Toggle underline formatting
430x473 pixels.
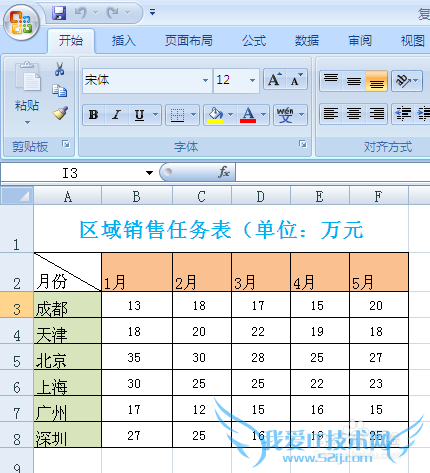click(140, 115)
